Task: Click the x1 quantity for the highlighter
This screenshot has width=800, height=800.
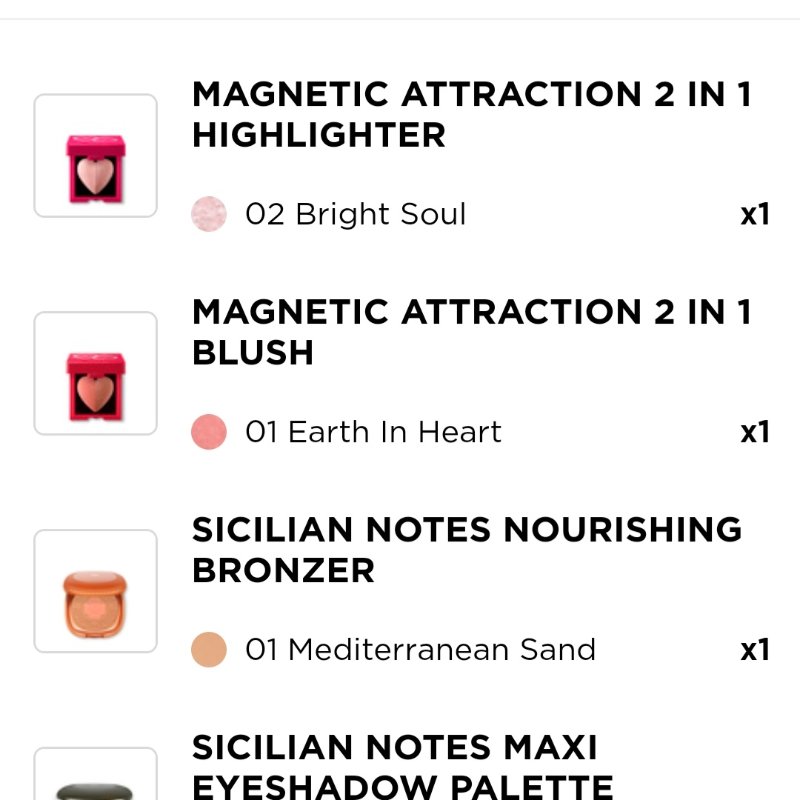Action: point(755,214)
